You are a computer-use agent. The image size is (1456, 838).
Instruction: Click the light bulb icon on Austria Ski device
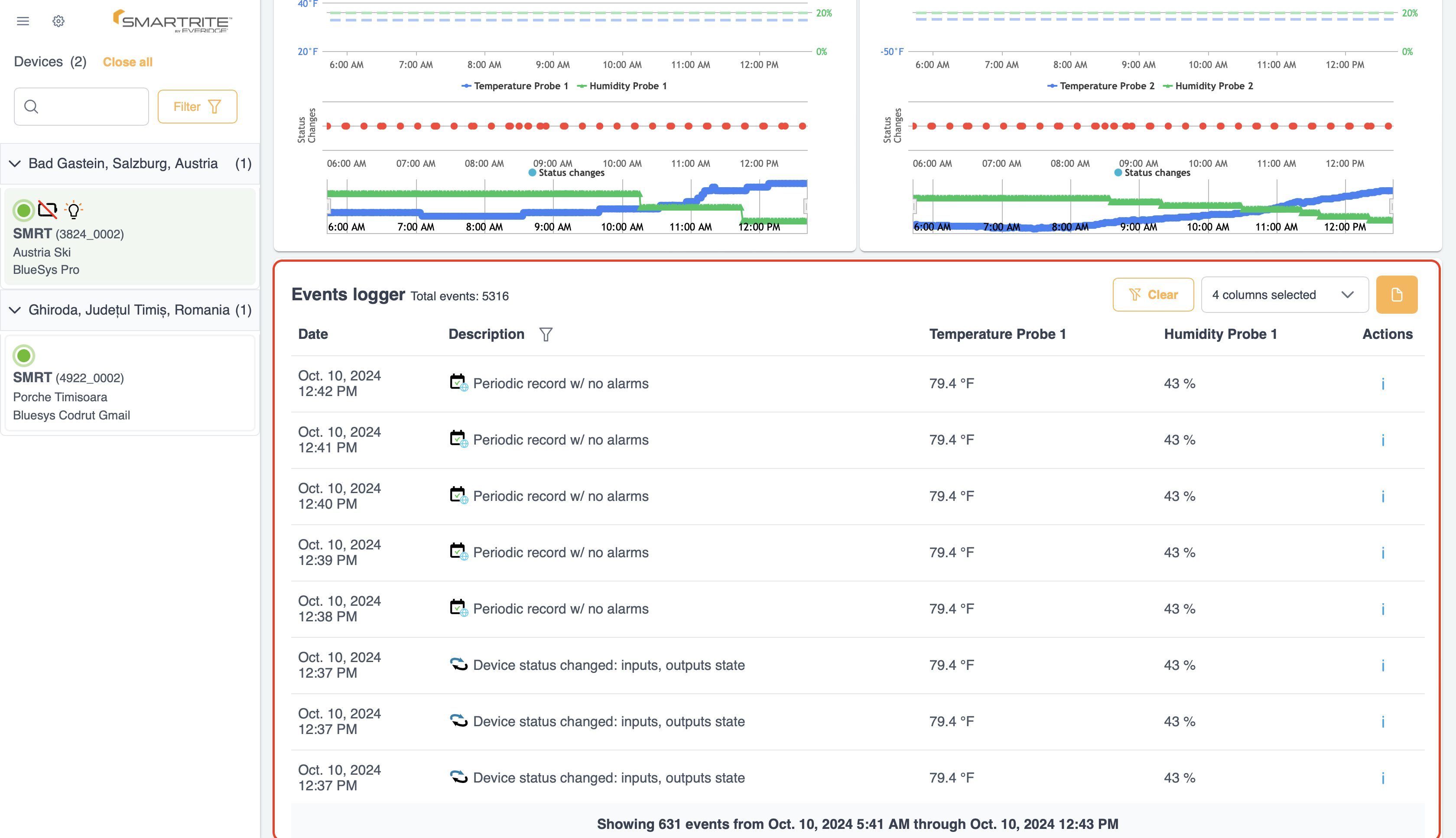[x=74, y=210]
